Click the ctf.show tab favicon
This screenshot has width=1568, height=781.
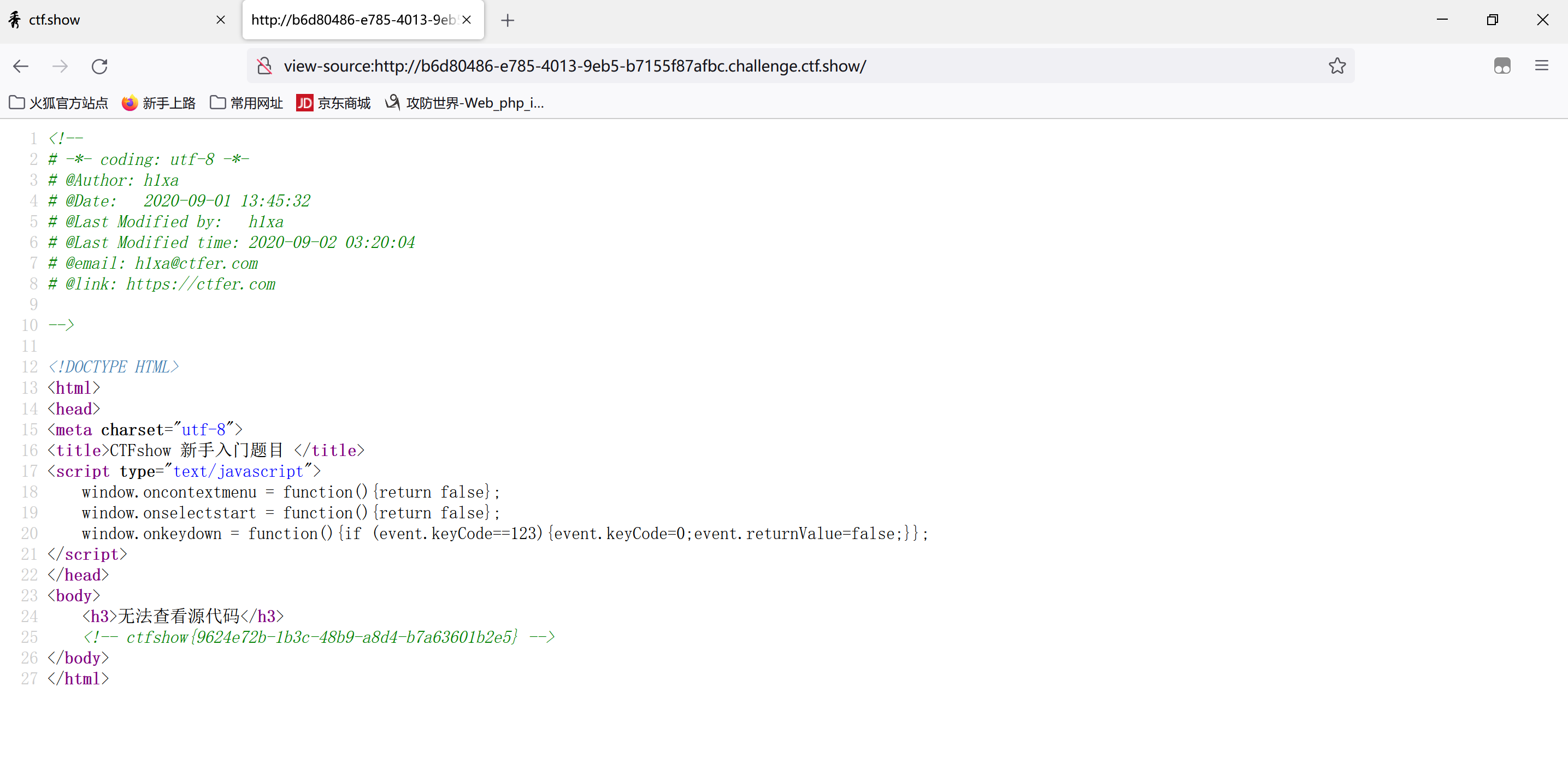[x=15, y=20]
